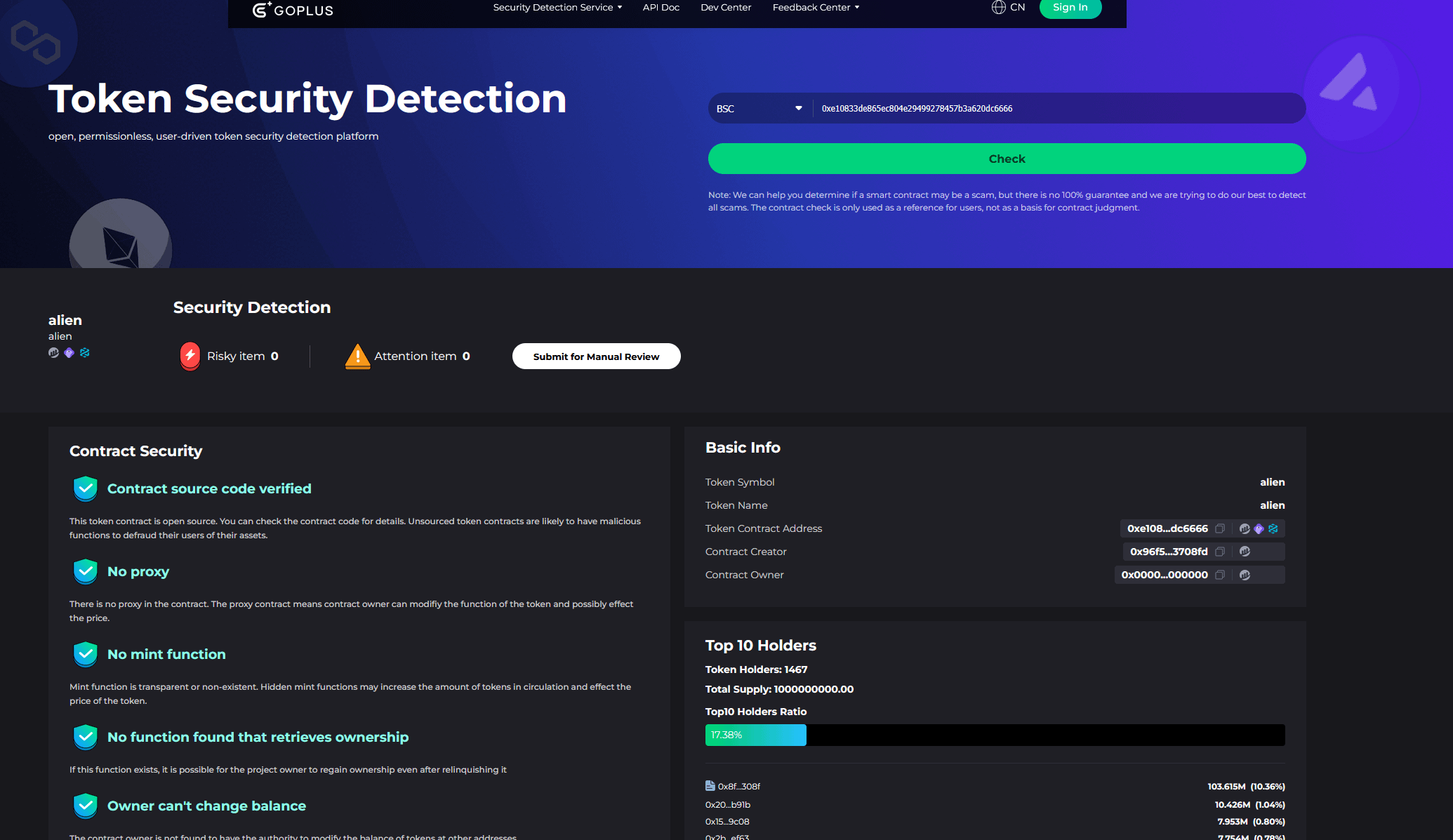Expand the Feedback Center menu

pyautogui.click(x=816, y=7)
